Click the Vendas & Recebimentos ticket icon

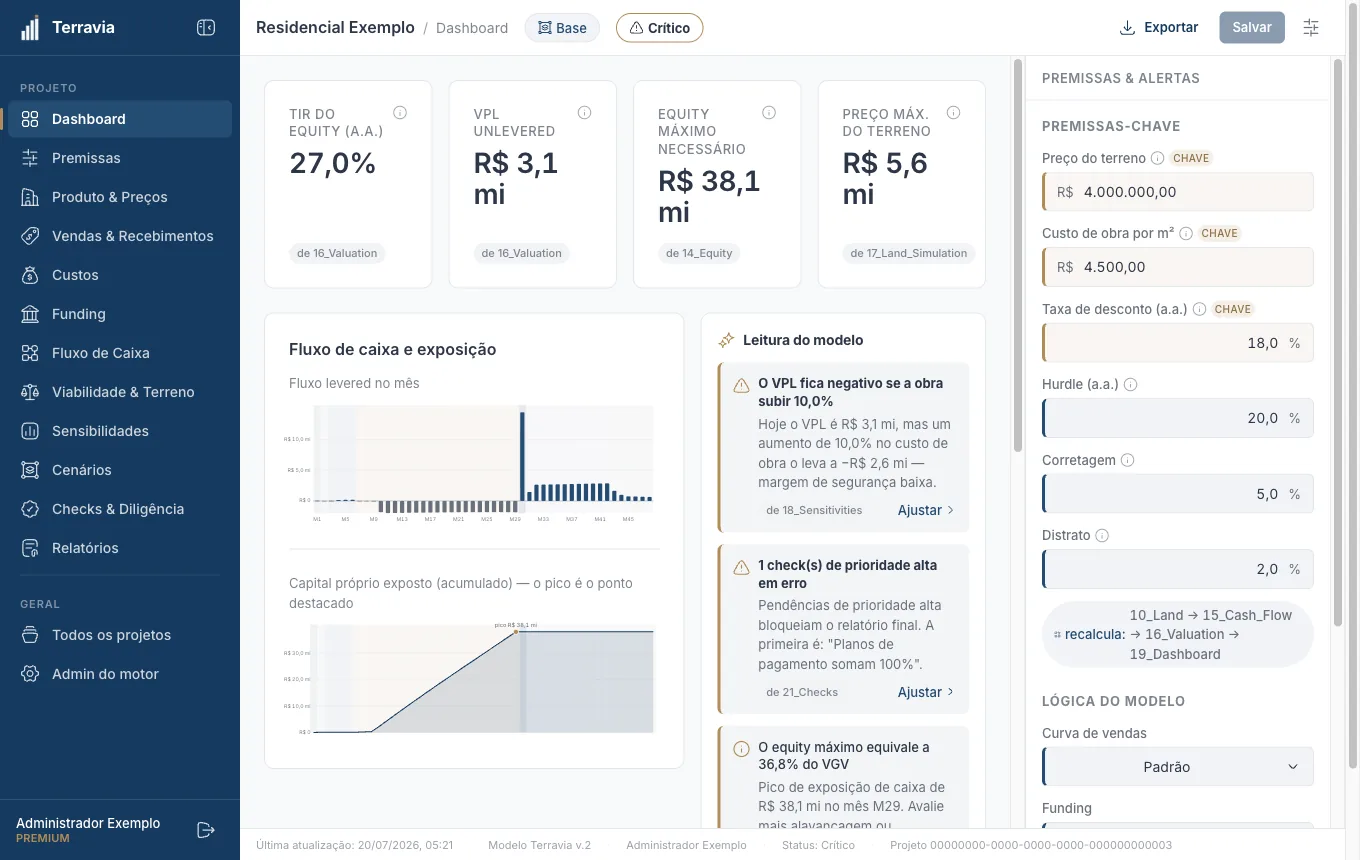pyautogui.click(x=30, y=236)
